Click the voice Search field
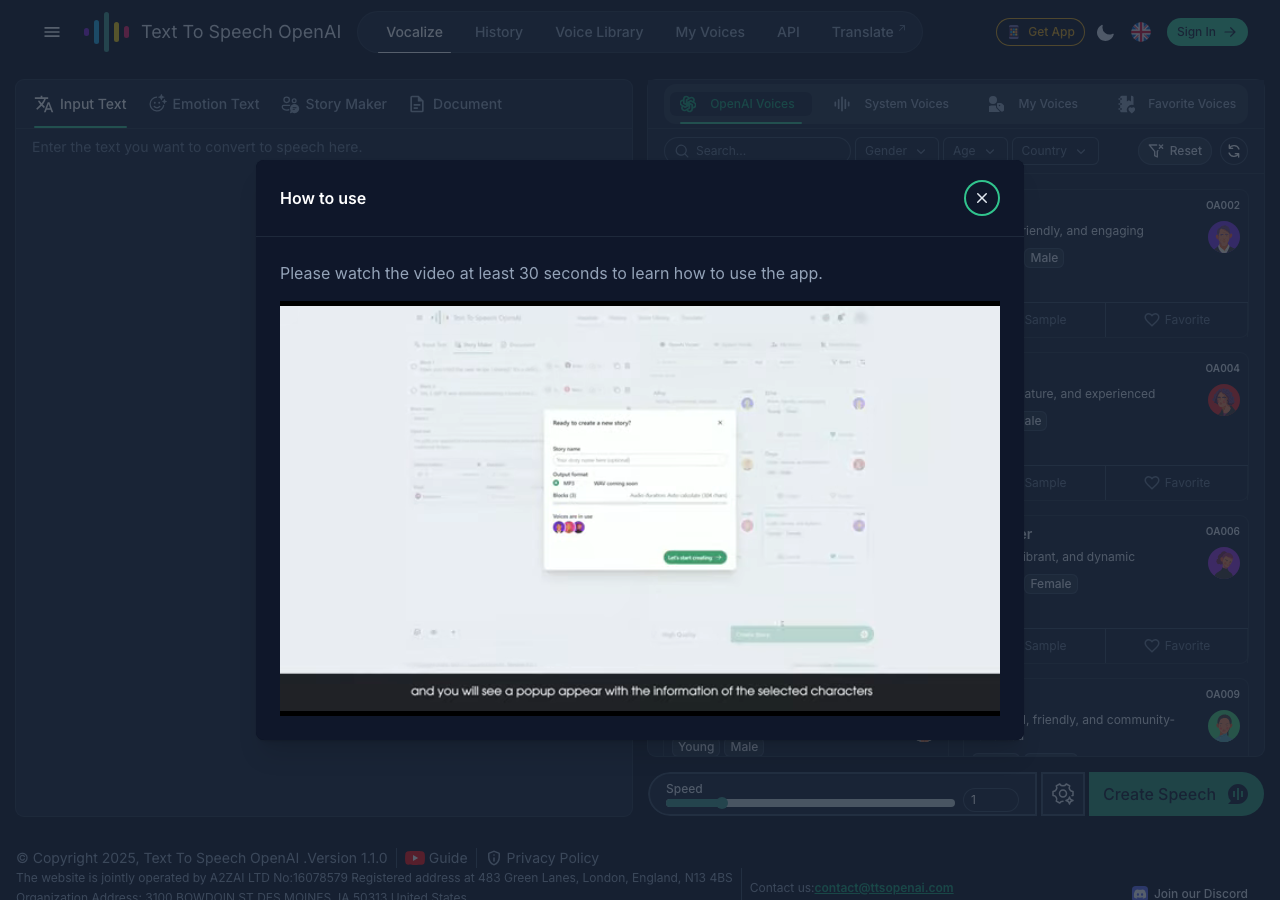The image size is (1280, 900). (x=757, y=151)
